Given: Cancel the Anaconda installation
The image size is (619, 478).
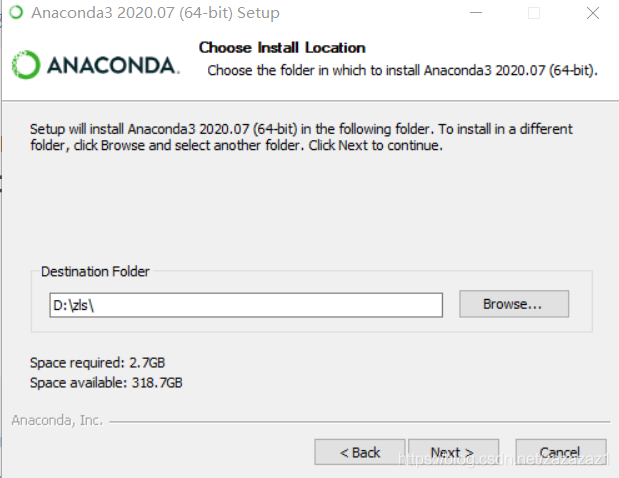Looking at the screenshot, I should coord(559,452).
